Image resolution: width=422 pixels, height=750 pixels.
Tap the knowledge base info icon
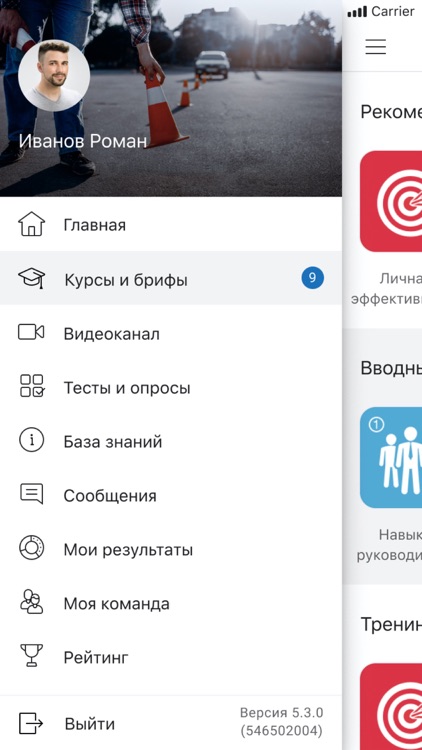(31, 440)
